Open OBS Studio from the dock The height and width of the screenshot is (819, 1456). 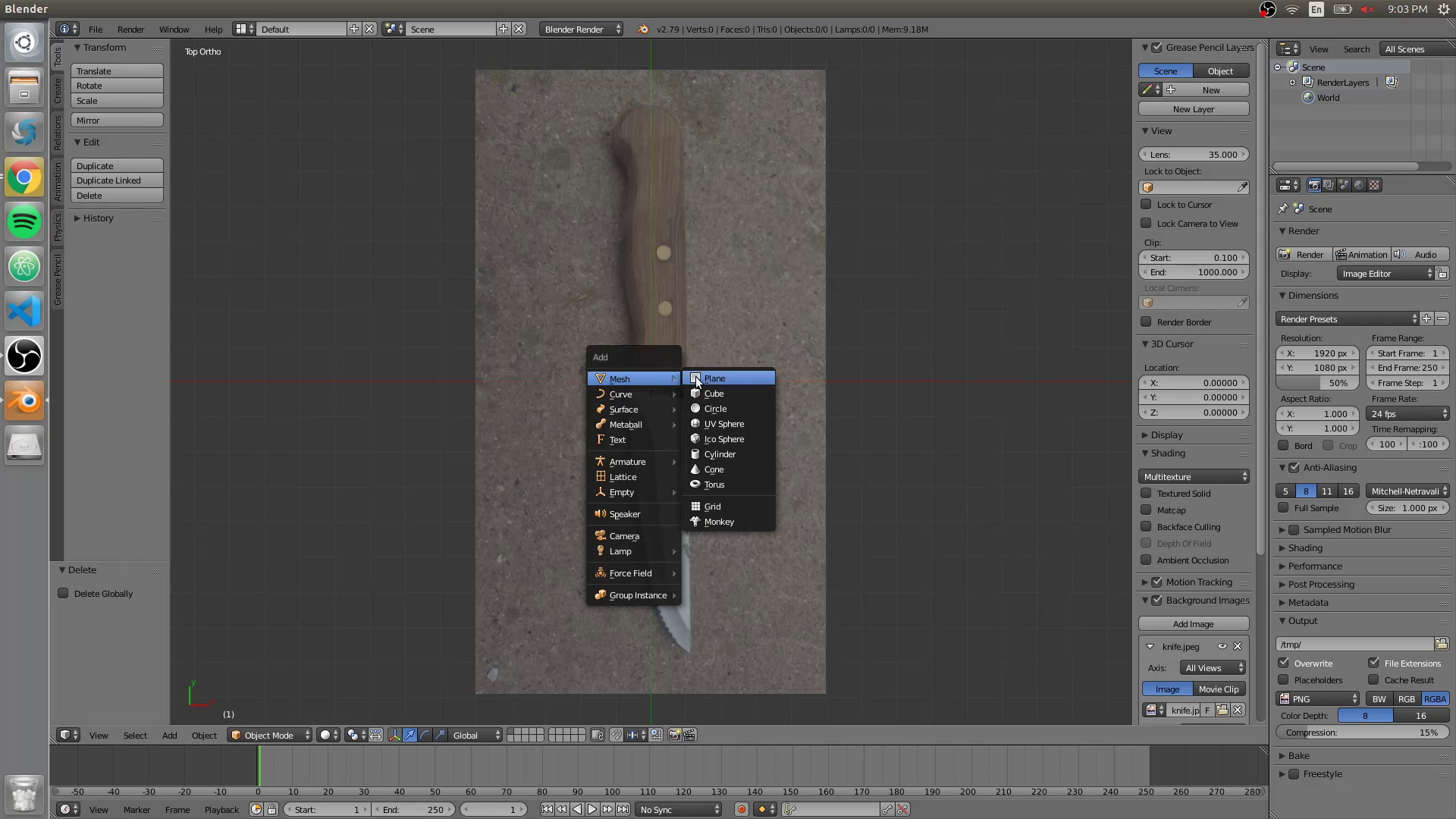(x=24, y=356)
